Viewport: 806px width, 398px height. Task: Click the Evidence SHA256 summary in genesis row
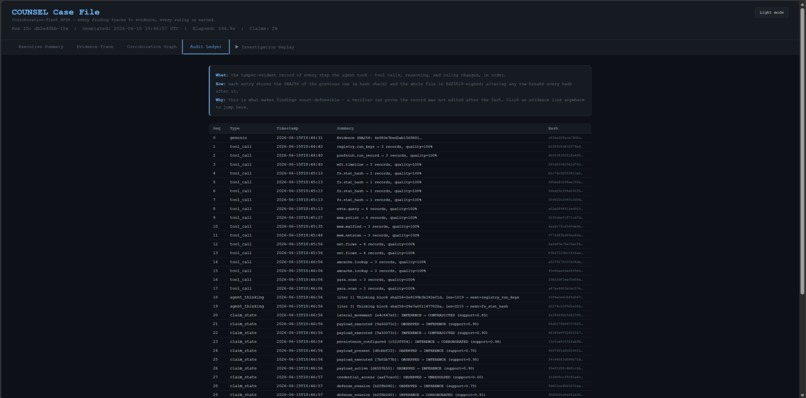pos(379,138)
